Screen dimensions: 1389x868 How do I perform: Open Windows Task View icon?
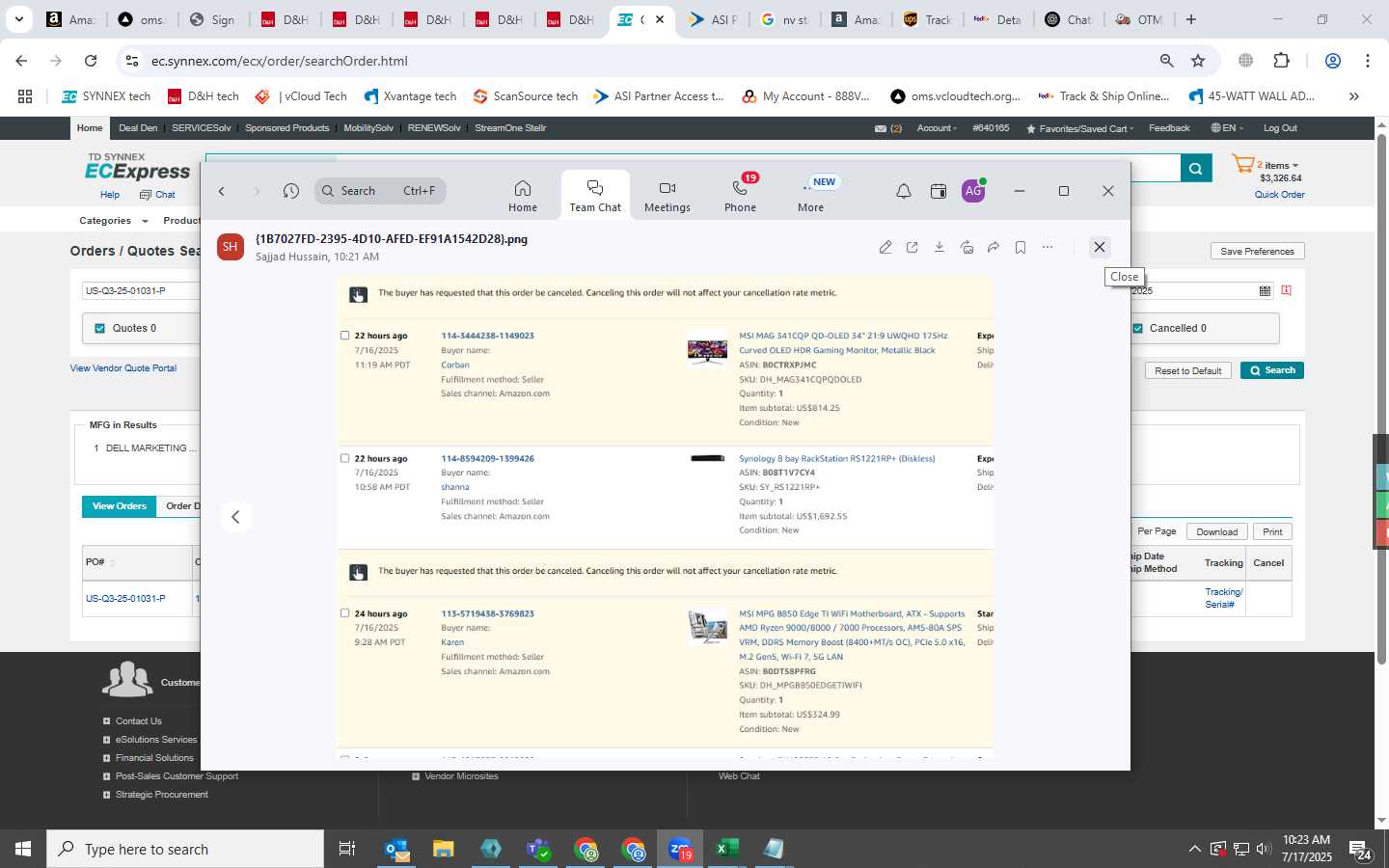coord(346,849)
